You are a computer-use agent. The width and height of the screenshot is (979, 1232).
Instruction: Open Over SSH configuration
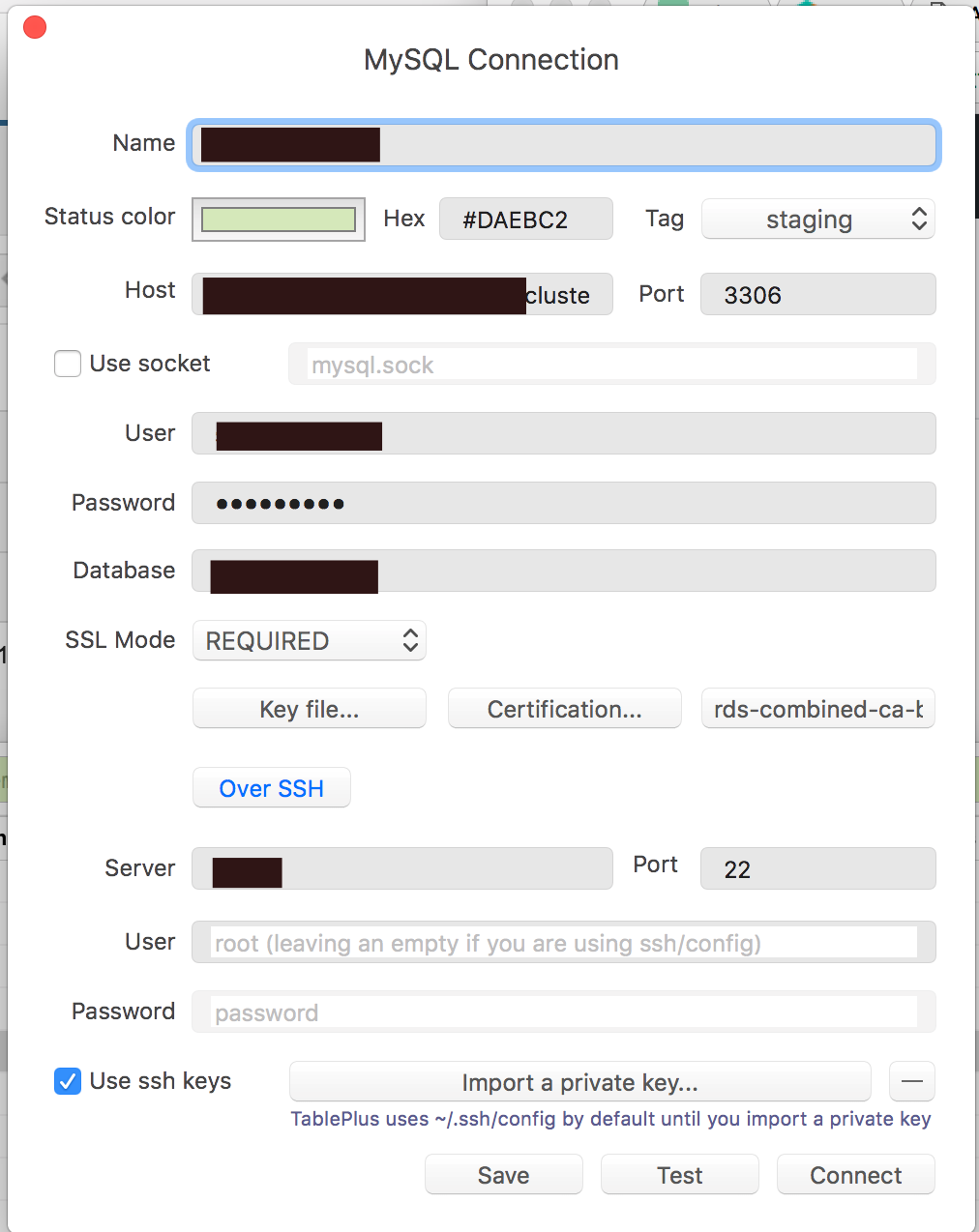pos(271,788)
